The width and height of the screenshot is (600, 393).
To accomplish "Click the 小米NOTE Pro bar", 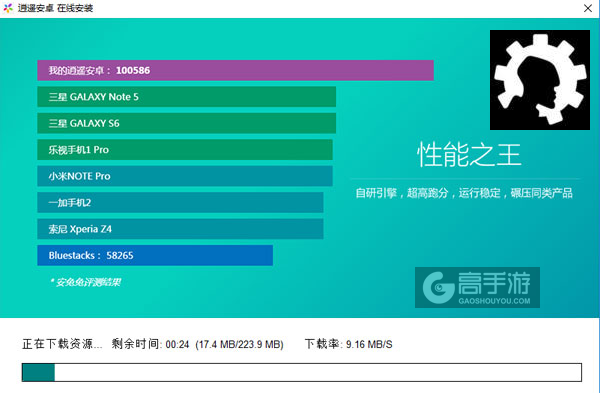I will coord(185,176).
